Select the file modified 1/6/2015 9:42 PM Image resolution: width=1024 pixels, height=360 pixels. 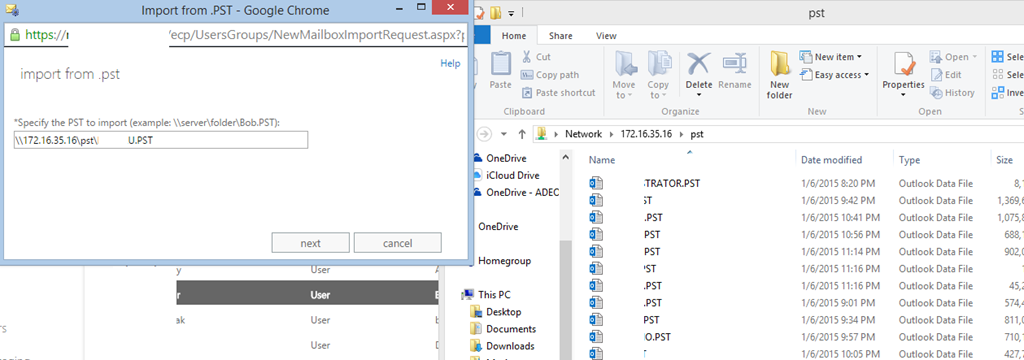[804, 201]
